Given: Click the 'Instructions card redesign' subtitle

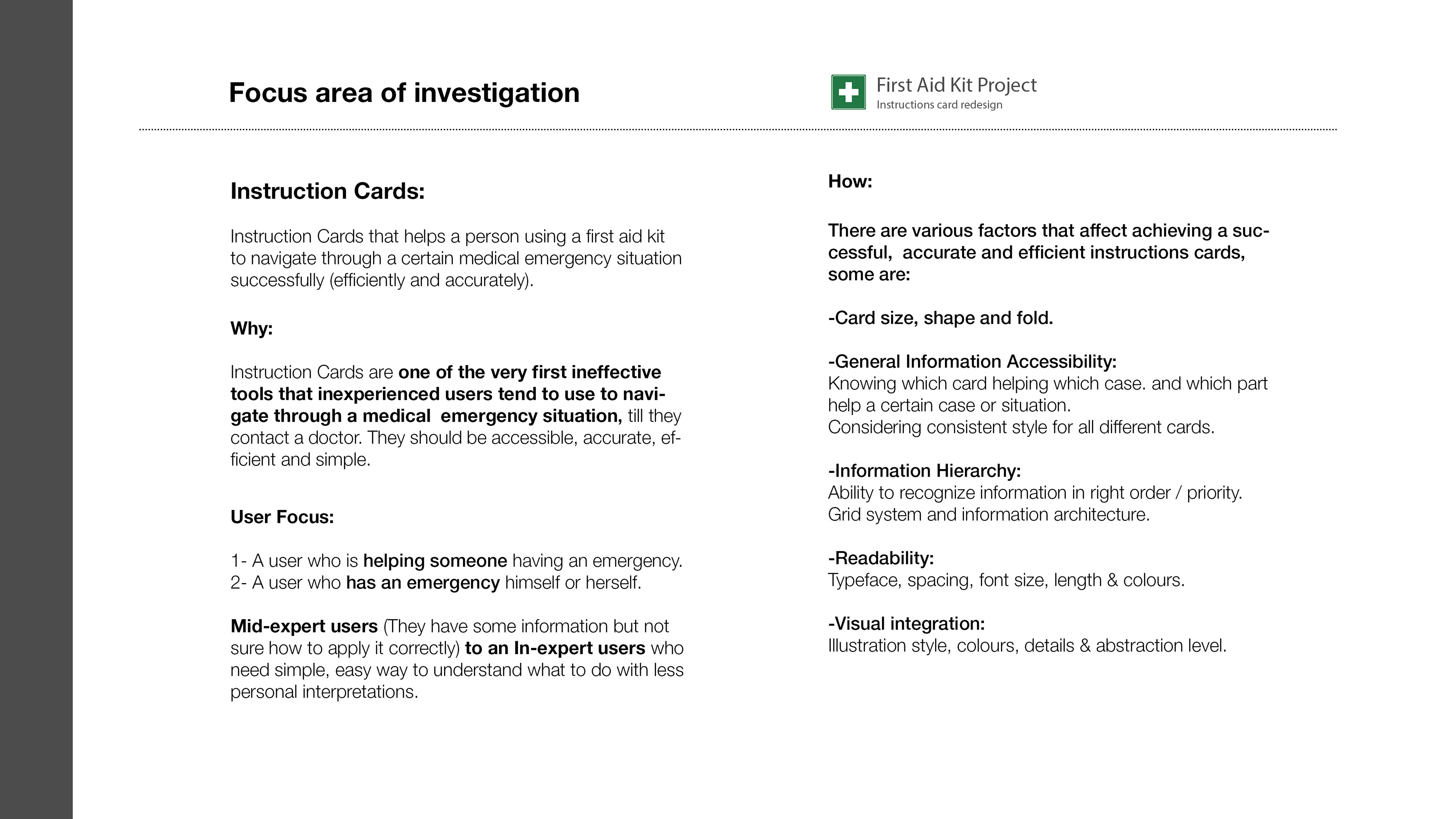Looking at the screenshot, I should pyautogui.click(x=940, y=105).
